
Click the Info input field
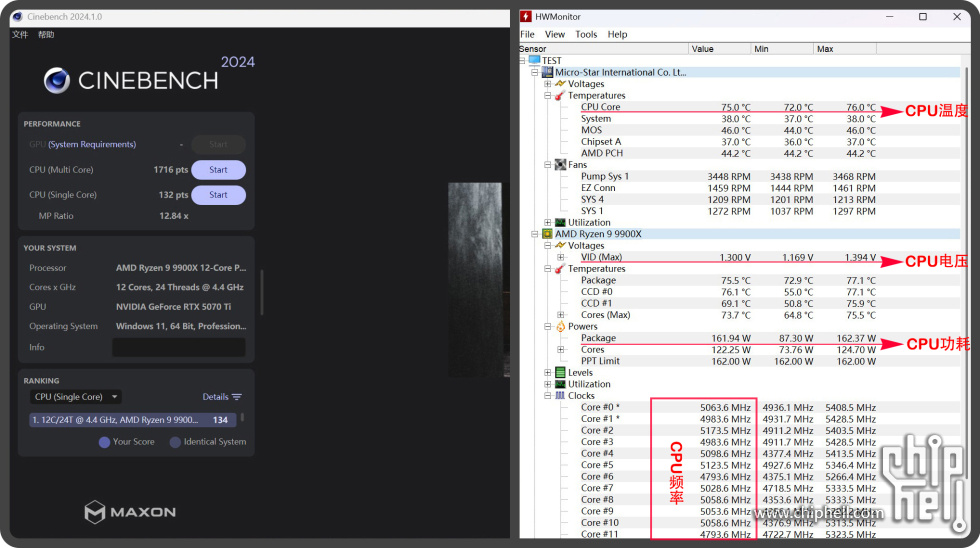pos(179,347)
